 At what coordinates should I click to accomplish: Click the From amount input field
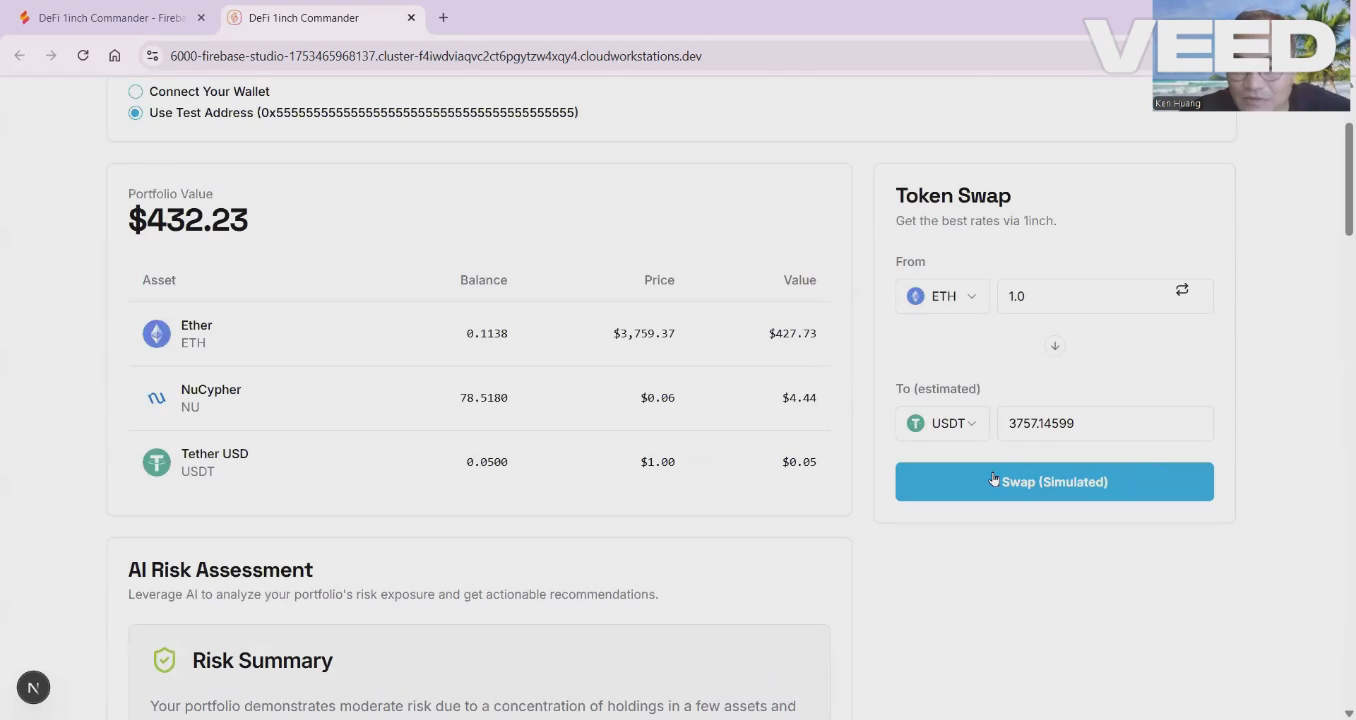coord(1085,296)
